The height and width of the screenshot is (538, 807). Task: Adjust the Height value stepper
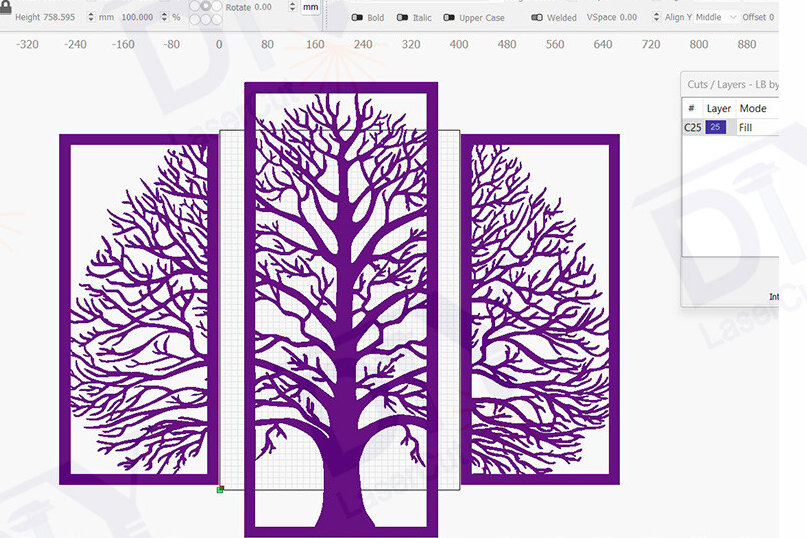(91, 17)
